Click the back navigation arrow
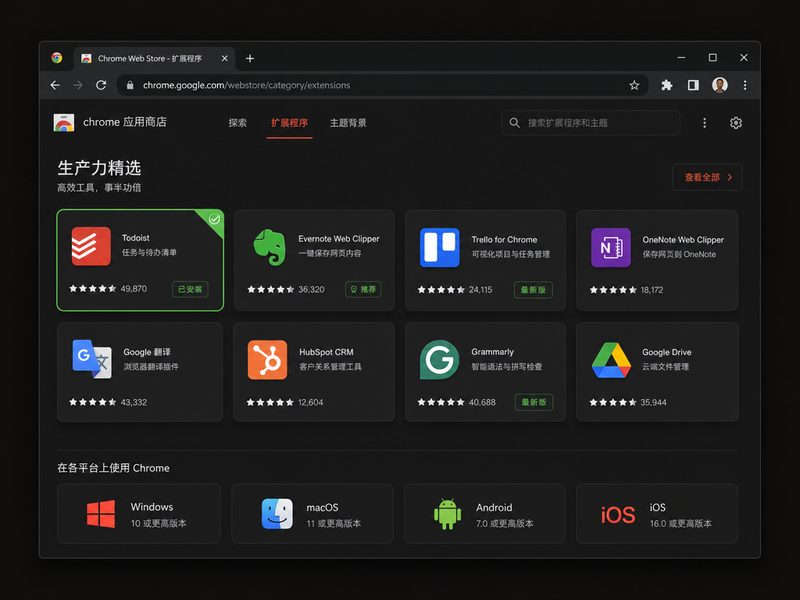 [x=55, y=85]
